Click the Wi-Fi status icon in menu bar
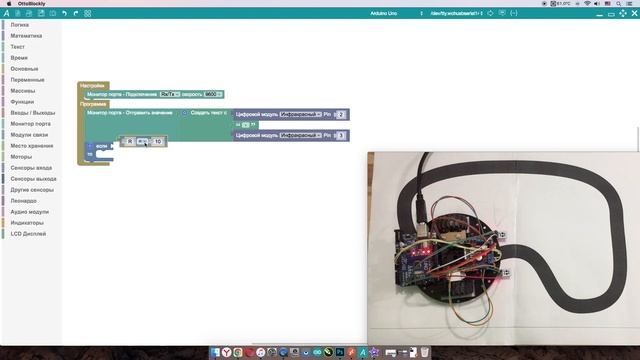 [x=587, y=3]
